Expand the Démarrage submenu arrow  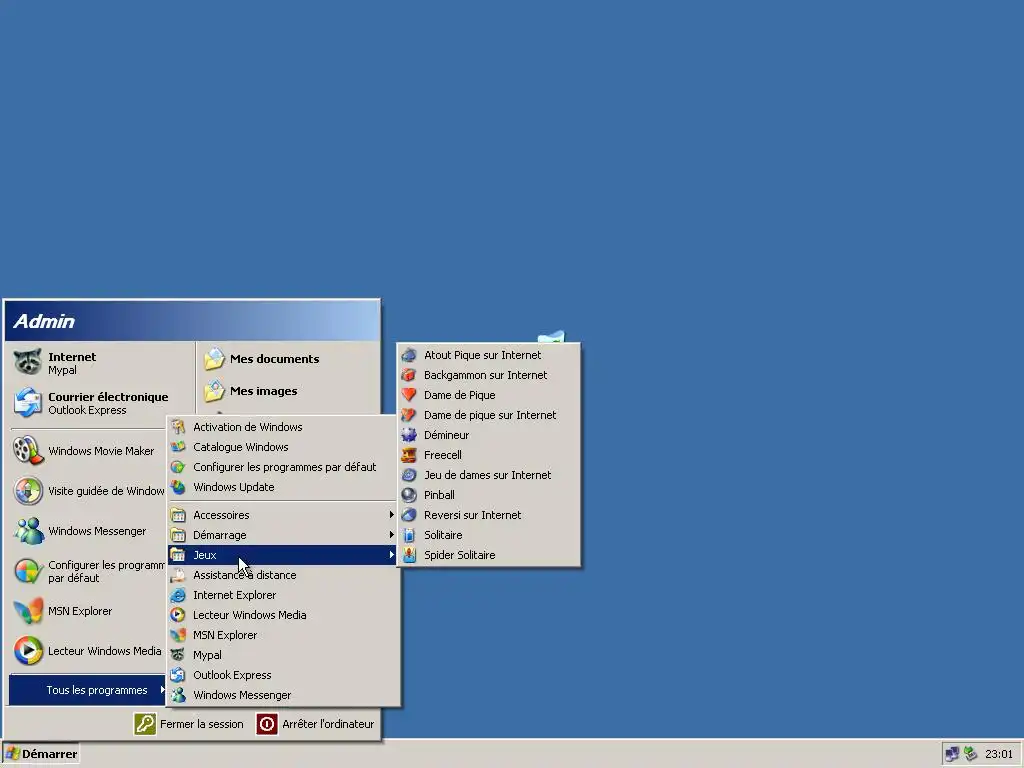[391, 535]
